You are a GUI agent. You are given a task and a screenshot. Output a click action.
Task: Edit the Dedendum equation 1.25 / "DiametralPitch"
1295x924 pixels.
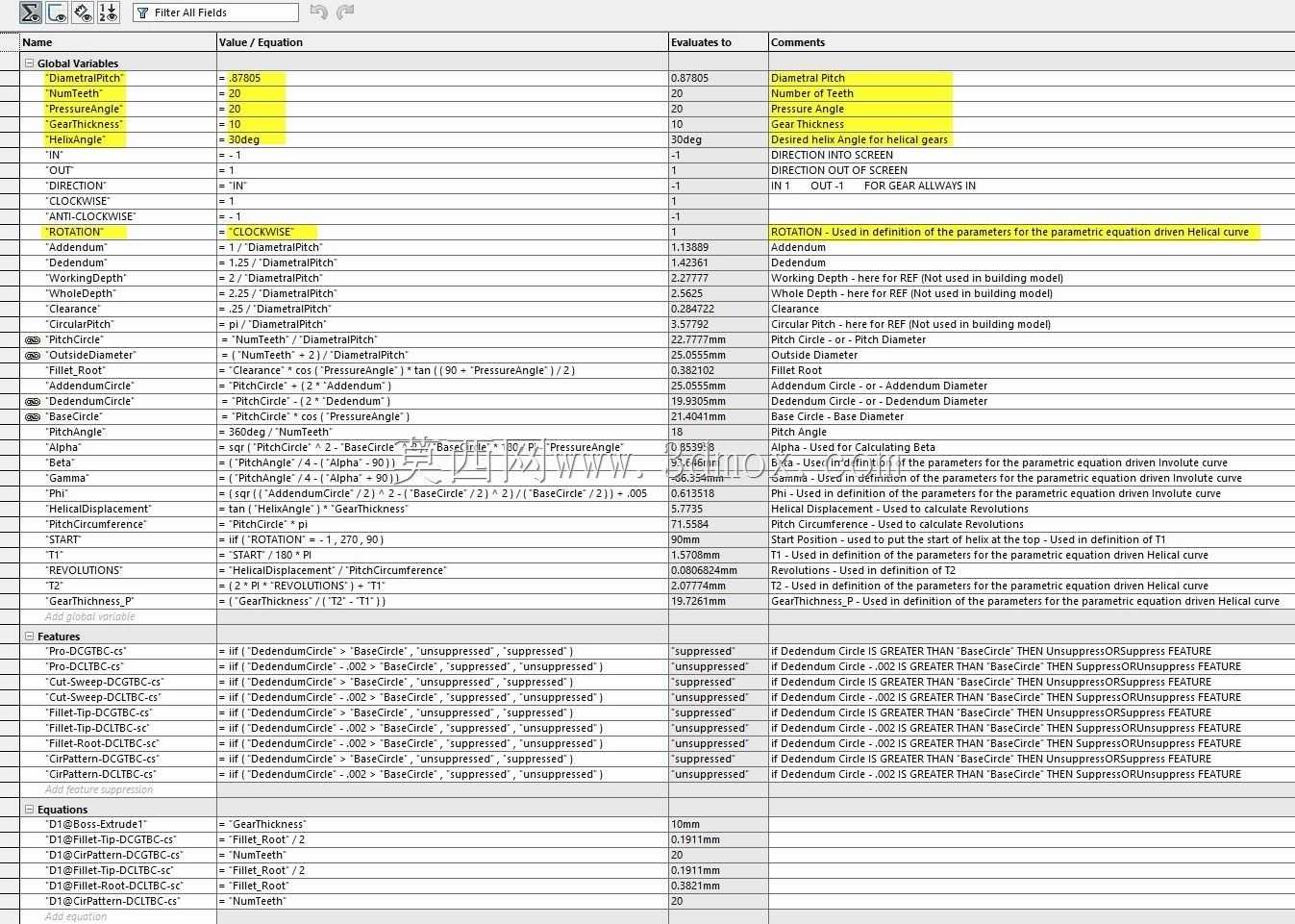click(283, 263)
